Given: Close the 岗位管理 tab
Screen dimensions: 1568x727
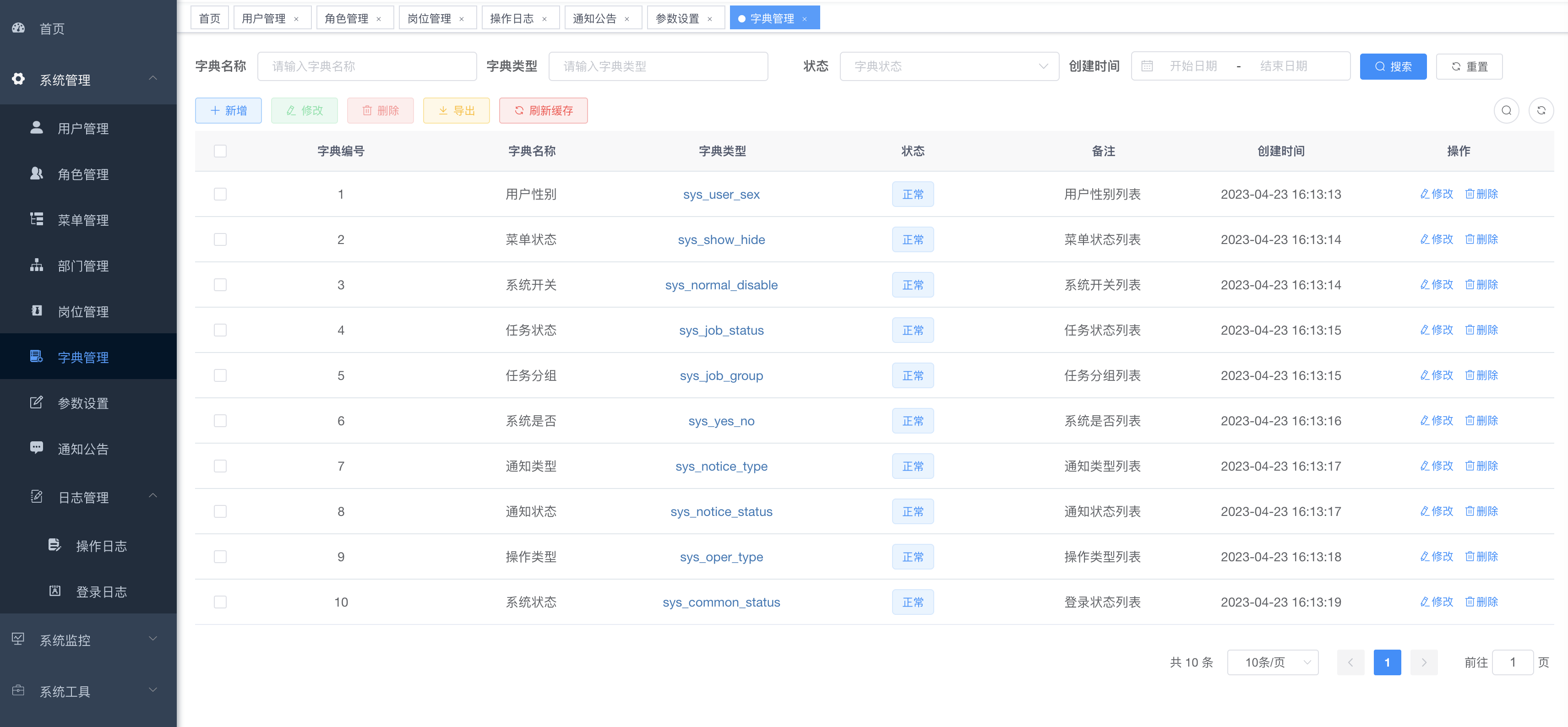Looking at the screenshot, I should tap(462, 19).
